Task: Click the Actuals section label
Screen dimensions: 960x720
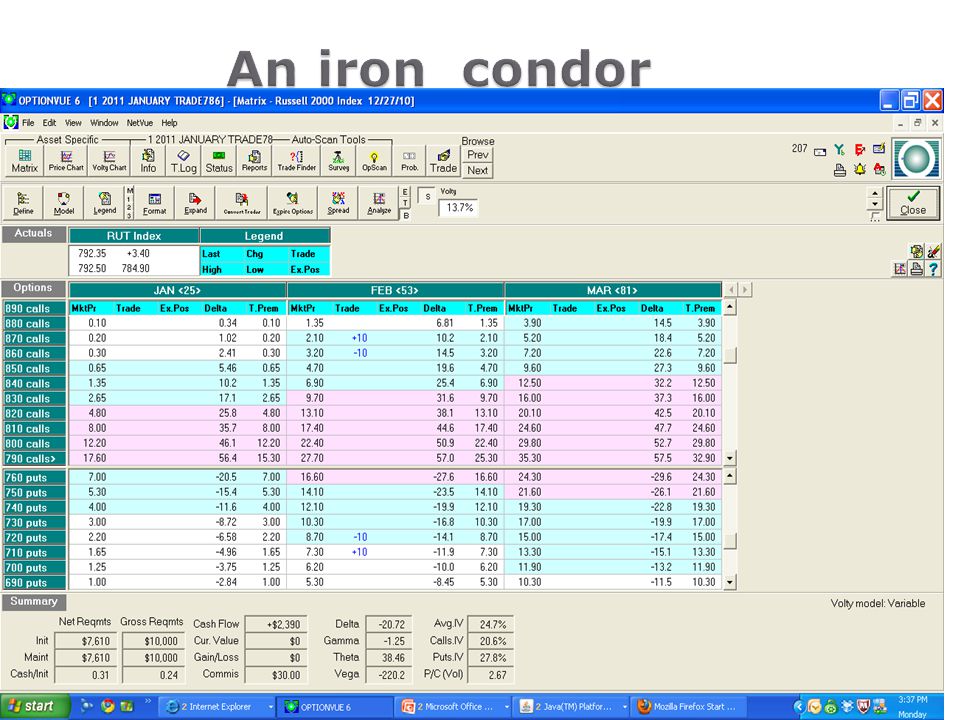Action: (x=34, y=234)
